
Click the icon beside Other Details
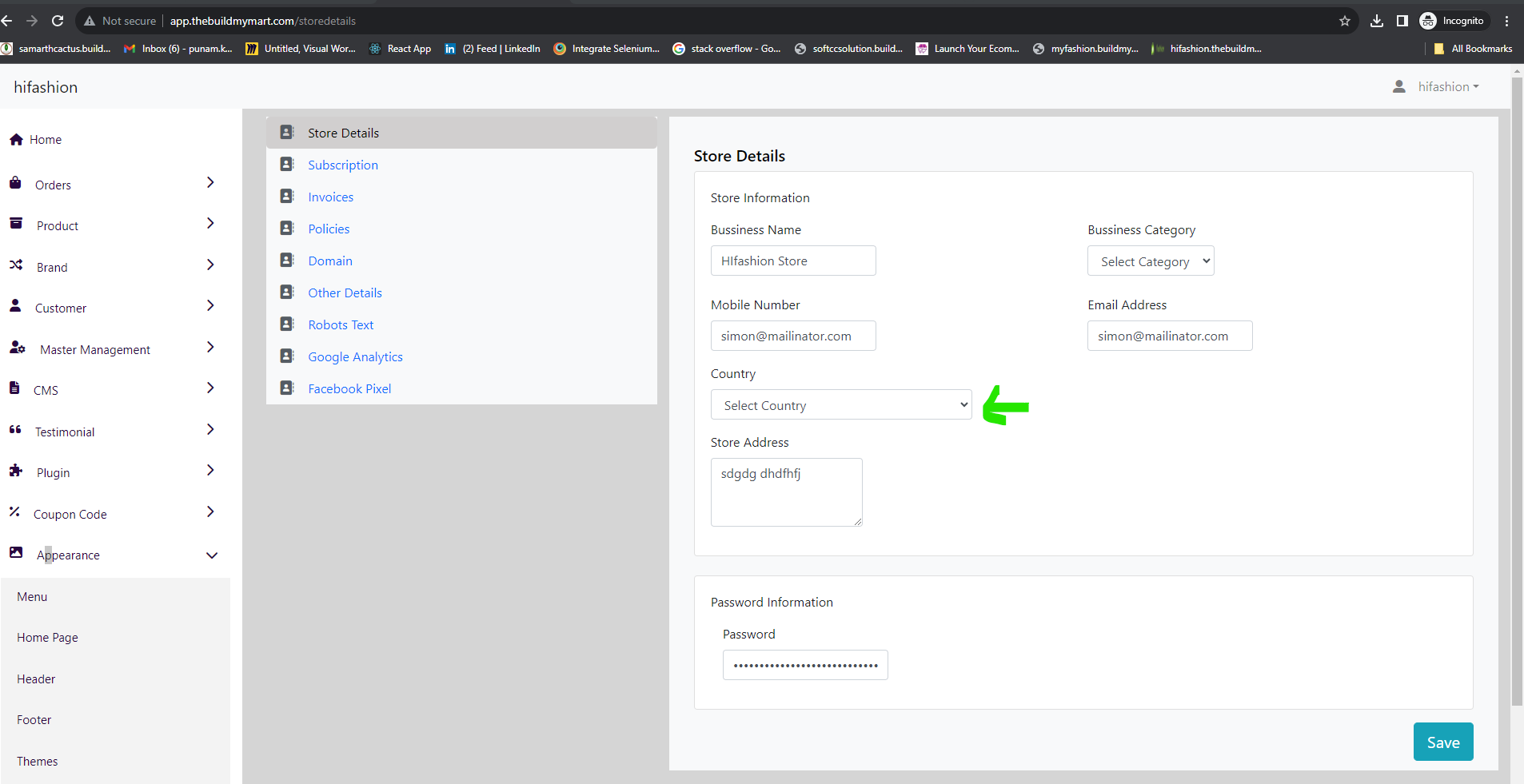point(287,292)
